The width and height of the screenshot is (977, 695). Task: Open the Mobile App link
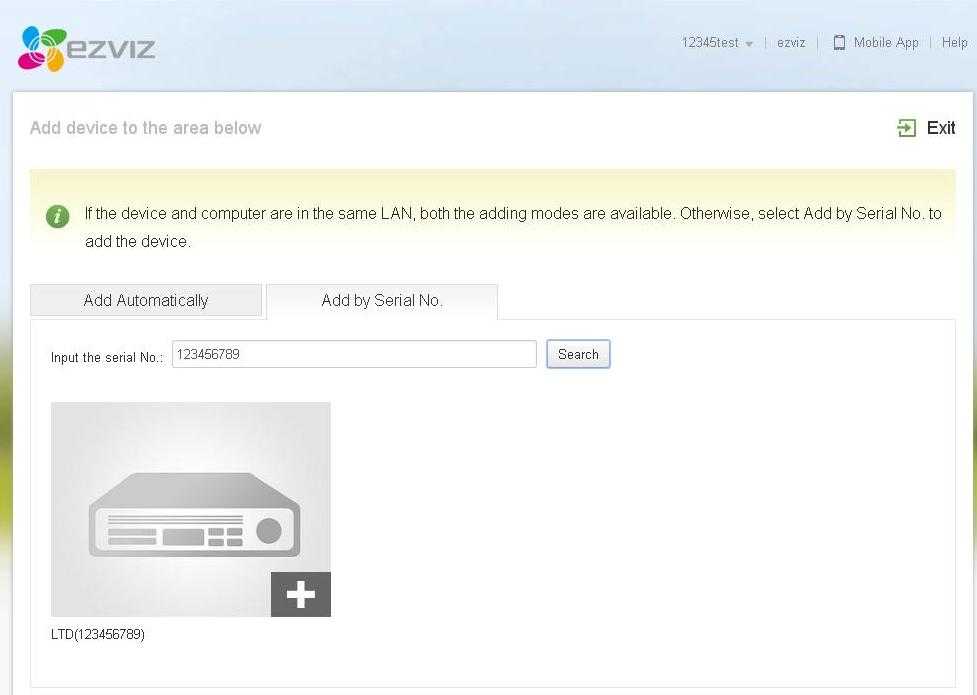[x=885, y=43]
